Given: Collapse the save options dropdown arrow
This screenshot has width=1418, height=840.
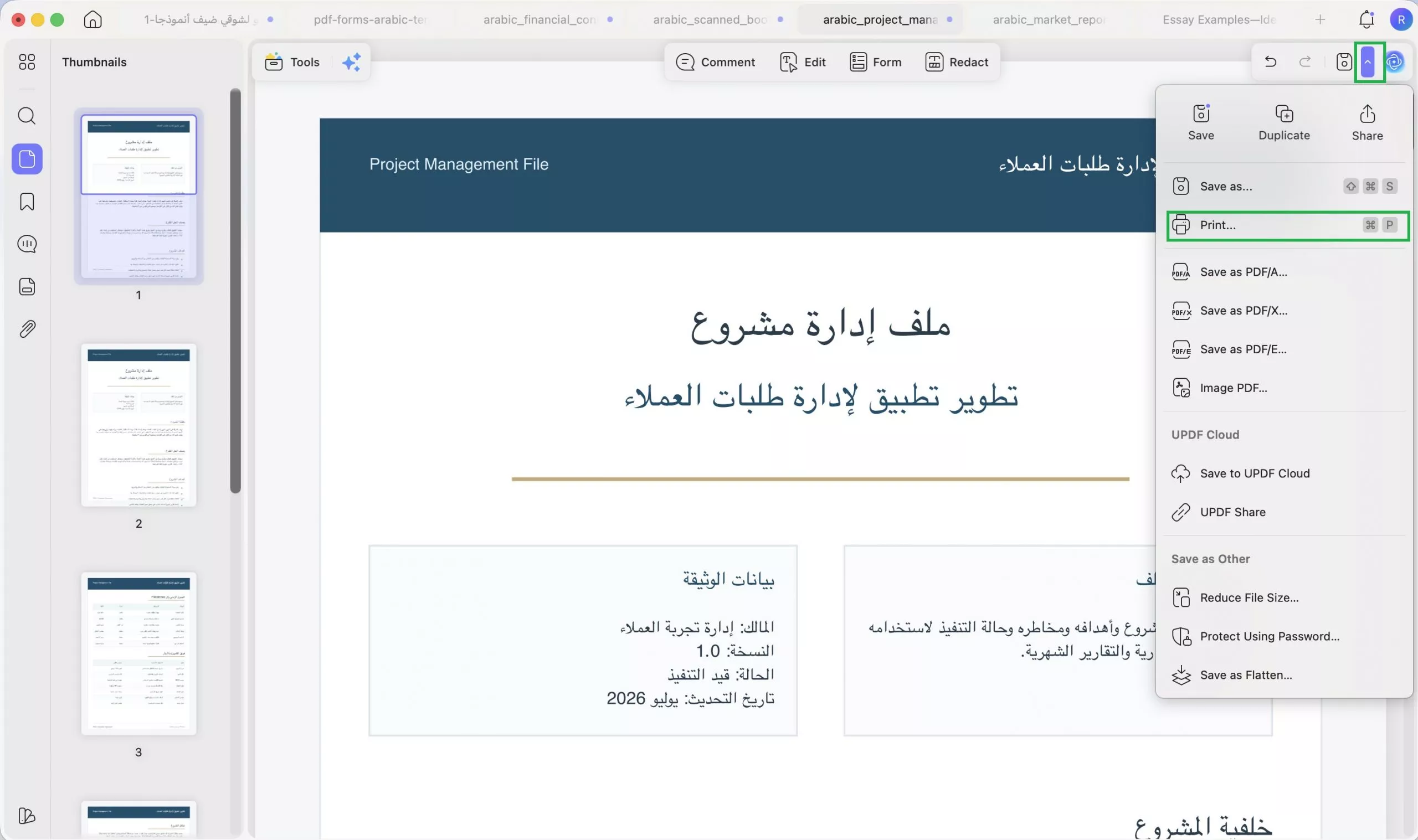Looking at the screenshot, I should pos(1368,61).
